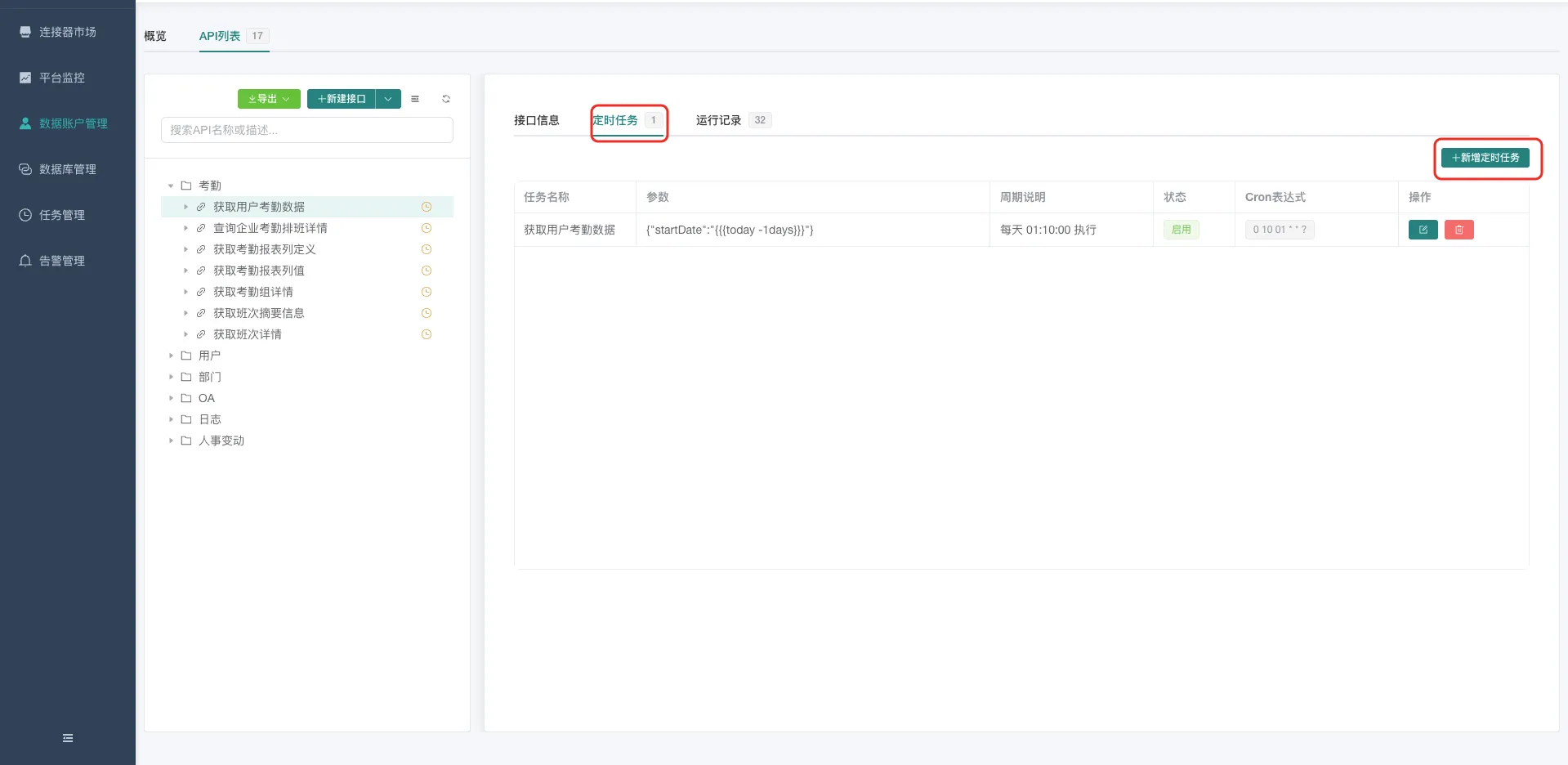Image resolution: width=1568 pixels, height=765 pixels.
Task: Click the 新建接口 button
Action: tap(342, 99)
